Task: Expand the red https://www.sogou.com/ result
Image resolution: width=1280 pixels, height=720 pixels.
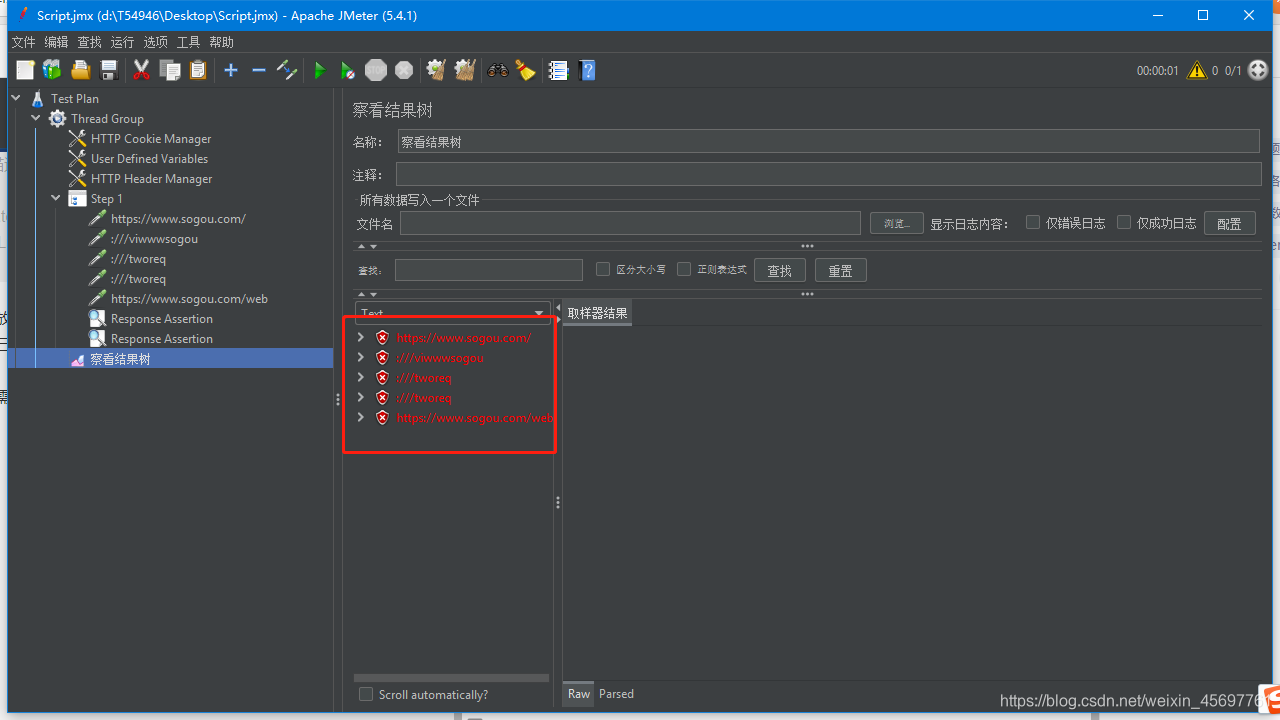Action: [361, 337]
